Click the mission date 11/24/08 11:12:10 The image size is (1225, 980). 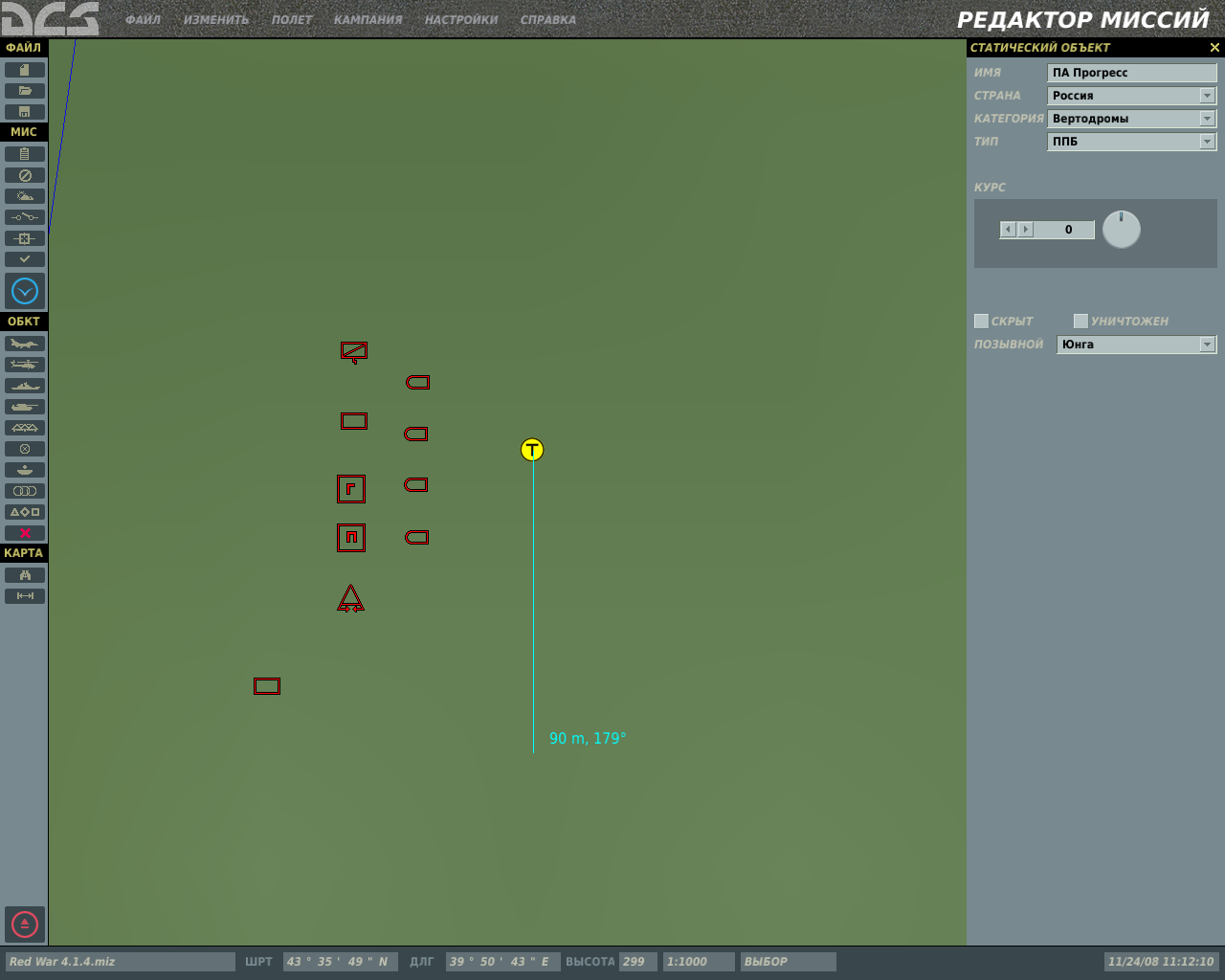click(1161, 962)
